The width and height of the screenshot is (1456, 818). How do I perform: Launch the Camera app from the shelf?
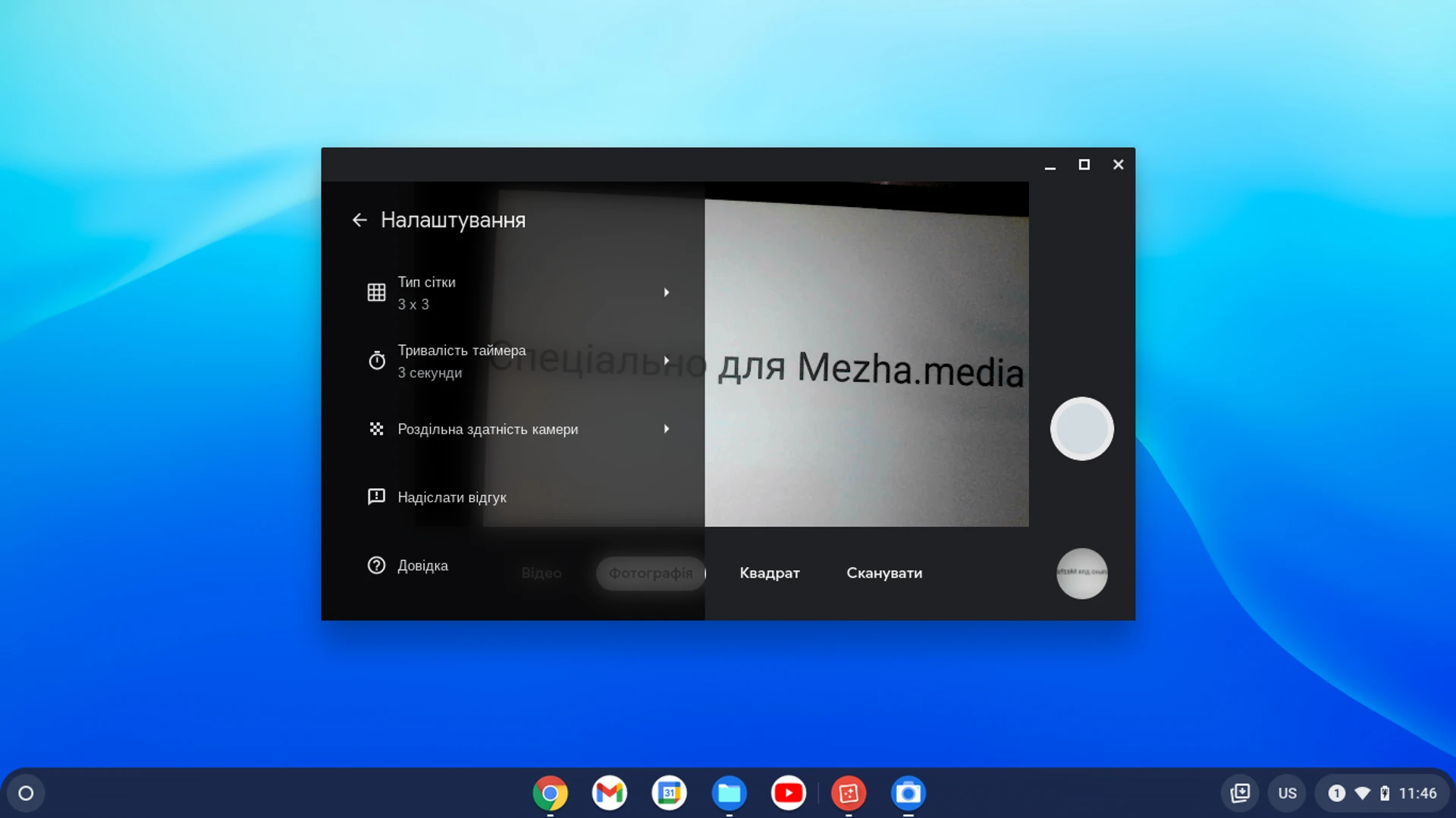point(908,793)
